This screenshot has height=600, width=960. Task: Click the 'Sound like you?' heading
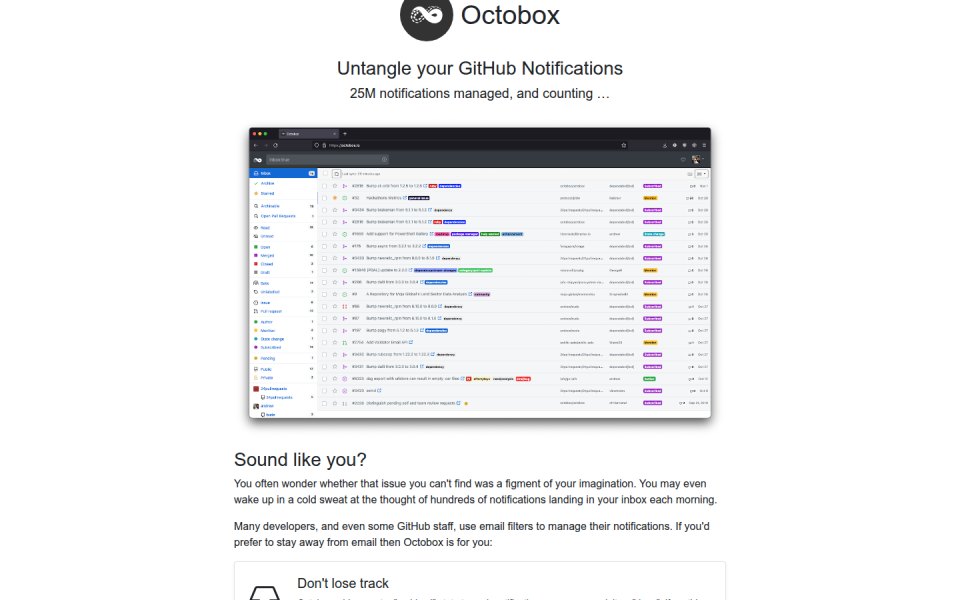coord(300,460)
